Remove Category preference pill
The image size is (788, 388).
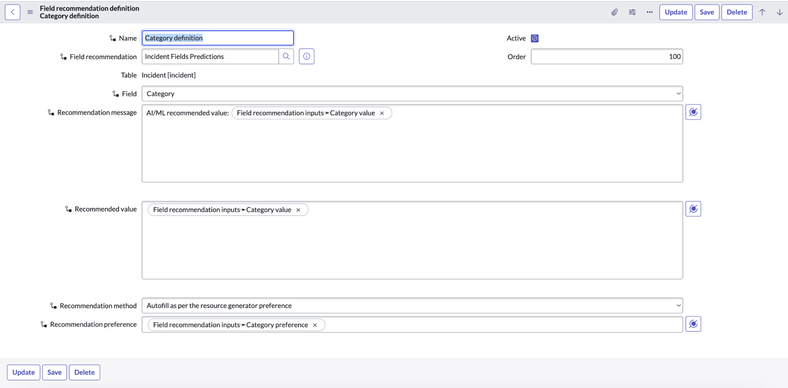pyautogui.click(x=315, y=325)
